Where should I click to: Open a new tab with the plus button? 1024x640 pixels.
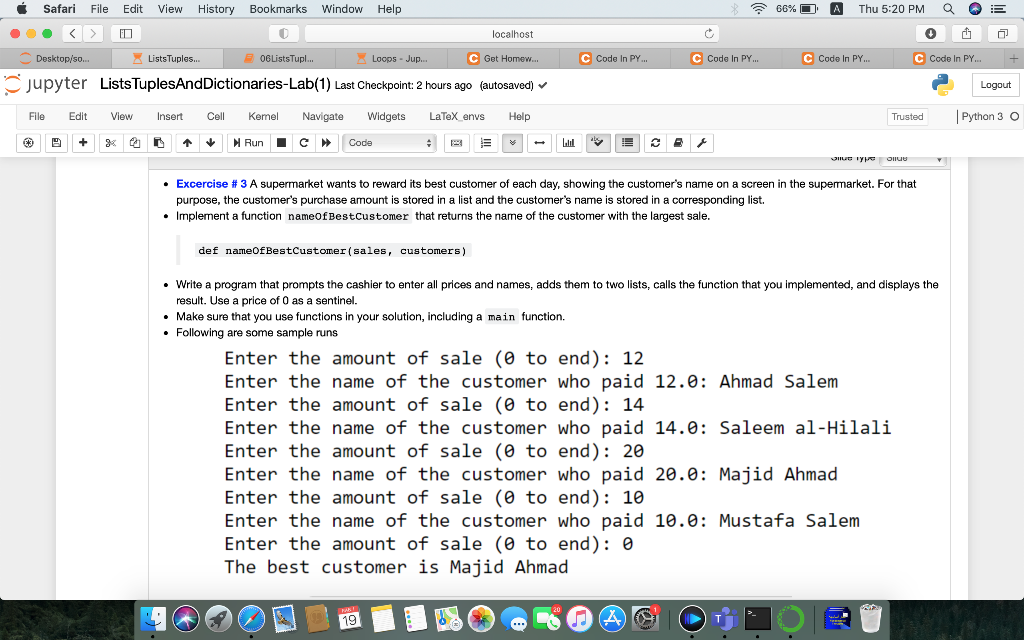[1014, 58]
